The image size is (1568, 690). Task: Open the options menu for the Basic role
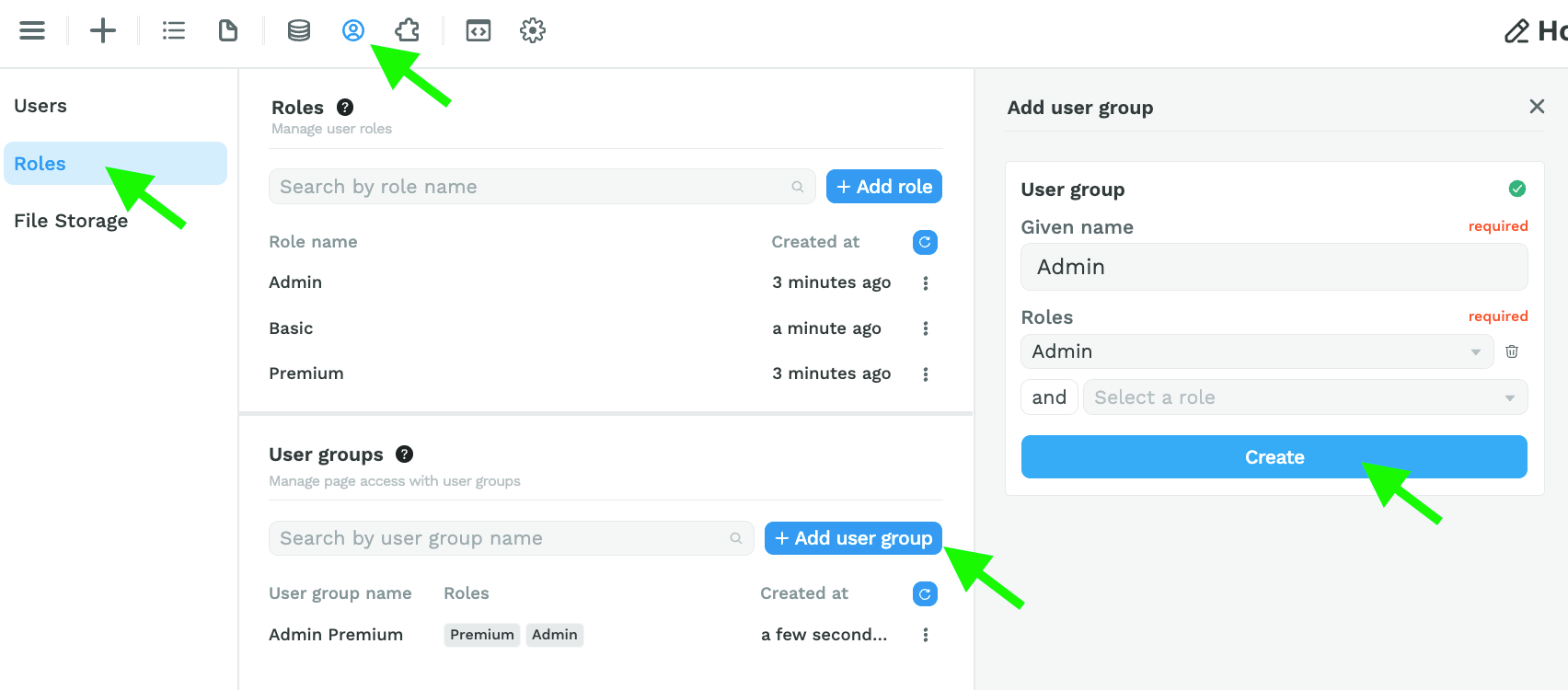[926, 328]
